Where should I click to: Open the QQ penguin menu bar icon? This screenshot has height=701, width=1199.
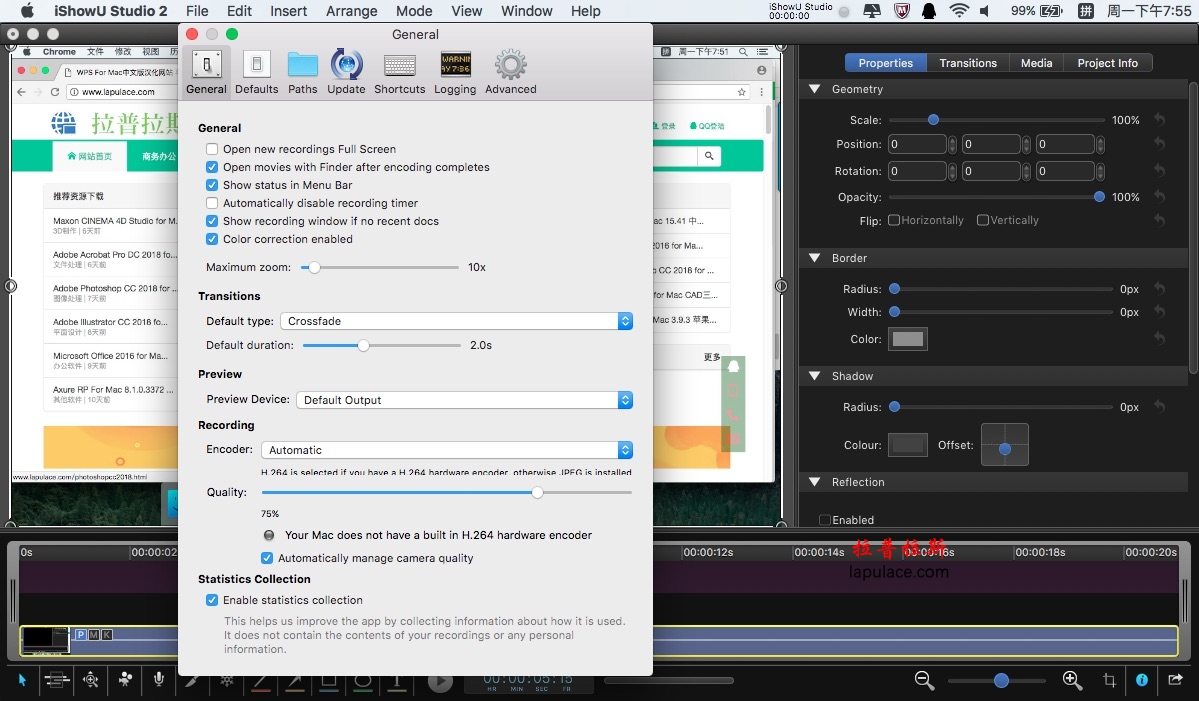(x=929, y=11)
